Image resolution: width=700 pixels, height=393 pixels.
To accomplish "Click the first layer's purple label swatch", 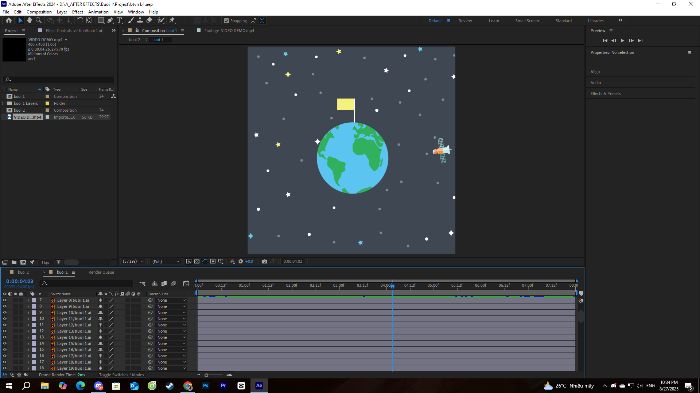I will tap(34, 301).
